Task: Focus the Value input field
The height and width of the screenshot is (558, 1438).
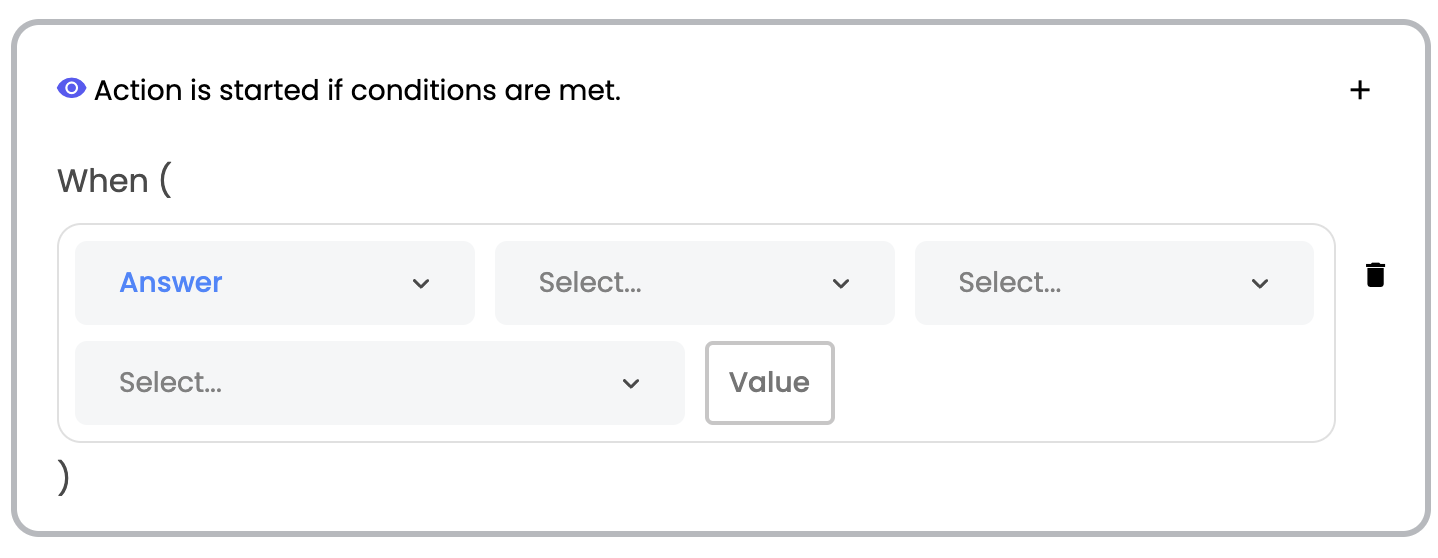Action: (770, 383)
